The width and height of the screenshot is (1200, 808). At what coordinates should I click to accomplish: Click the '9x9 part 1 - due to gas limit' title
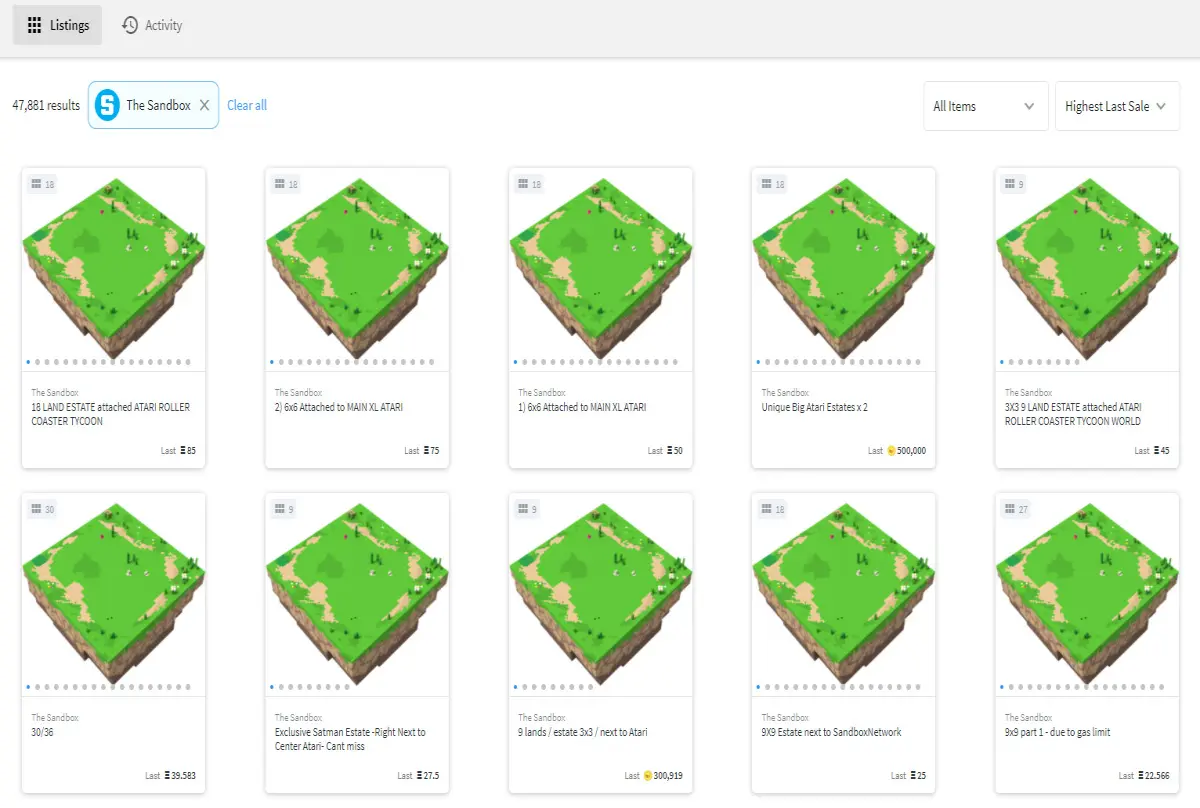point(1057,732)
